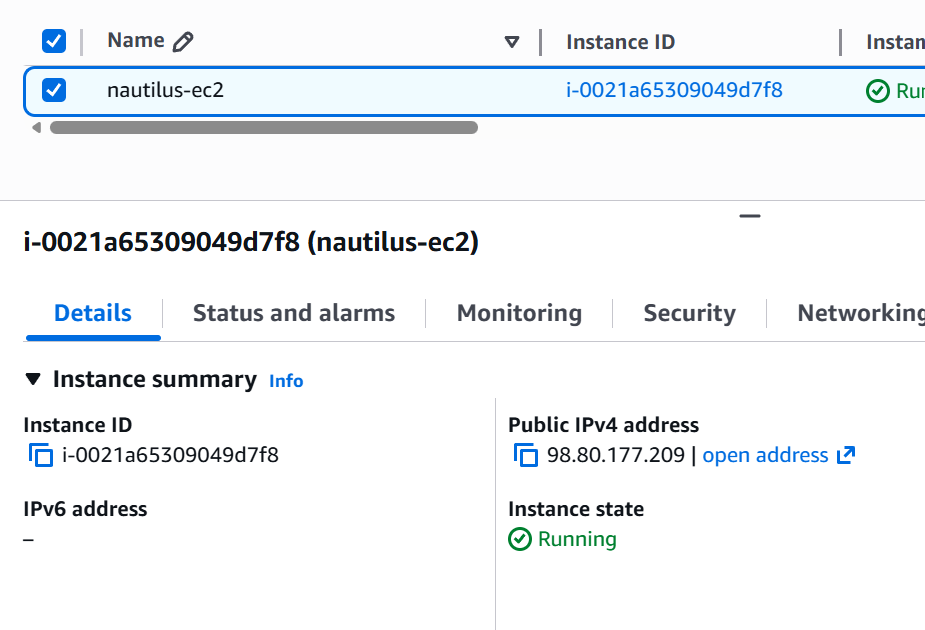Copy the Instance ID using copy icon

click(40, 456)
